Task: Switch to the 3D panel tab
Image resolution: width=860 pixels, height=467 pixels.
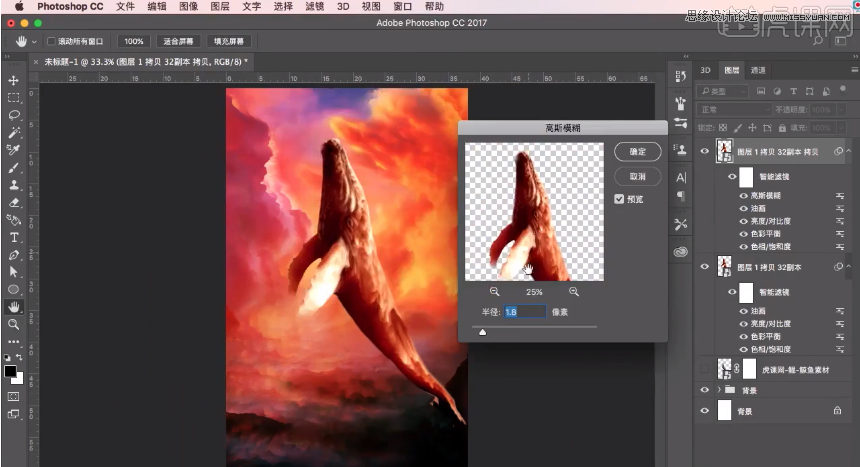Action: coord(705,70)
